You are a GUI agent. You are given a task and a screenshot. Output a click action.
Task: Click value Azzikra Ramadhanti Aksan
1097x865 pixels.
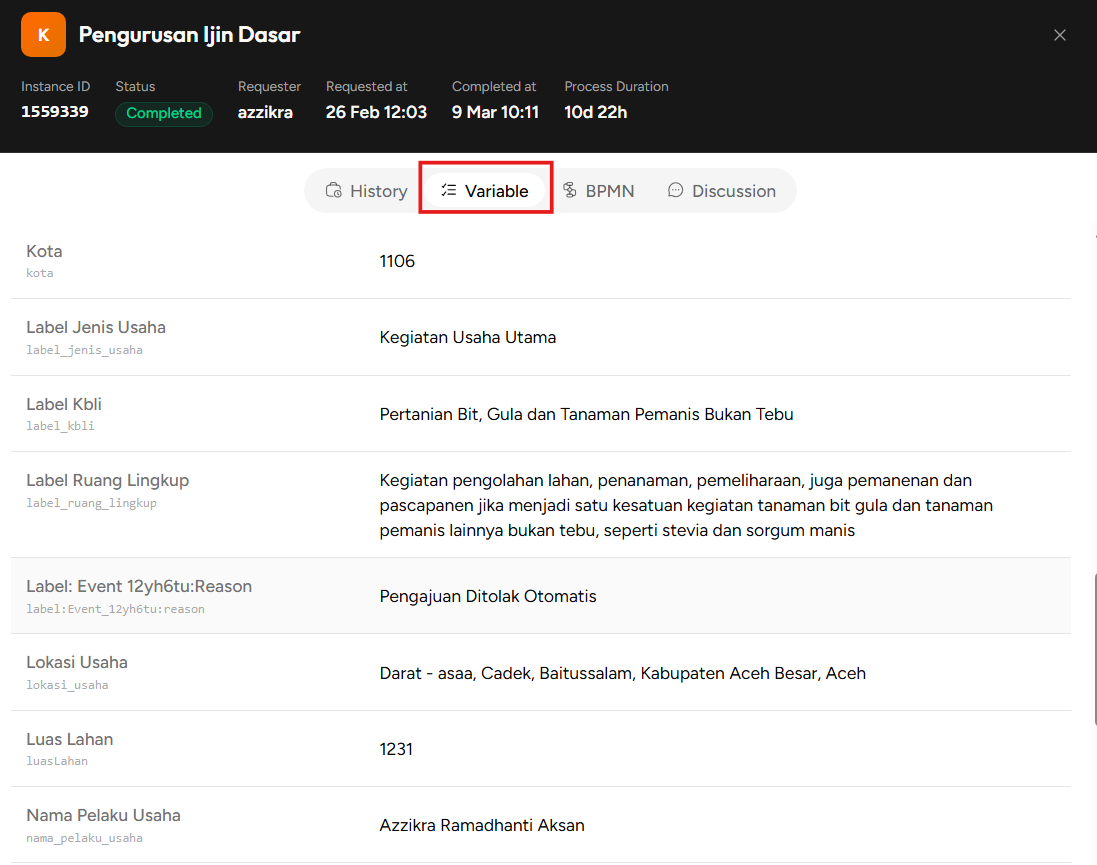(482, 826)
